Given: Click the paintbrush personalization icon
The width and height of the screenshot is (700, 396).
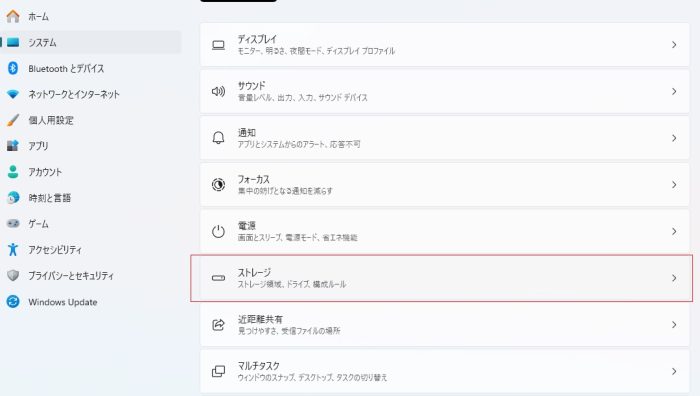Looking at the screenshot, I should point(13,120).
